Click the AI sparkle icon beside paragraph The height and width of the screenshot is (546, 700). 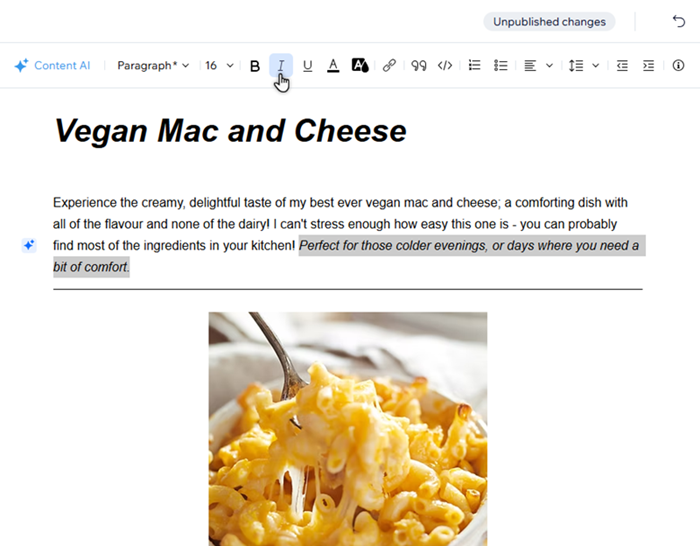click(29, 245)
